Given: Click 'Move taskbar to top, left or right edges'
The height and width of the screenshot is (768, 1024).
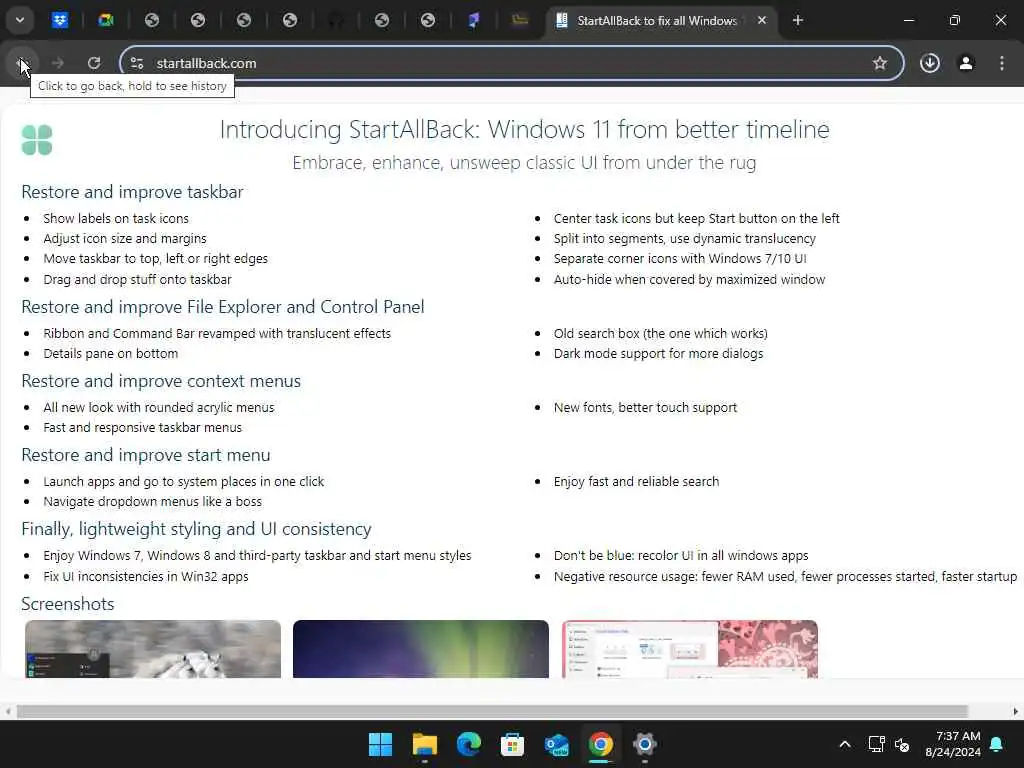Looking at the screenshot, I should pyautogui.click(x=155, y=259).
